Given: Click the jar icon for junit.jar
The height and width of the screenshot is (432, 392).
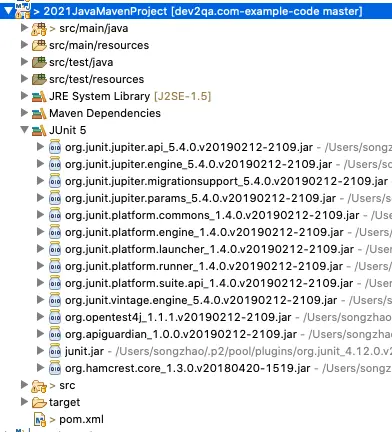Looking at the screenshot, I should click(55, 351).
